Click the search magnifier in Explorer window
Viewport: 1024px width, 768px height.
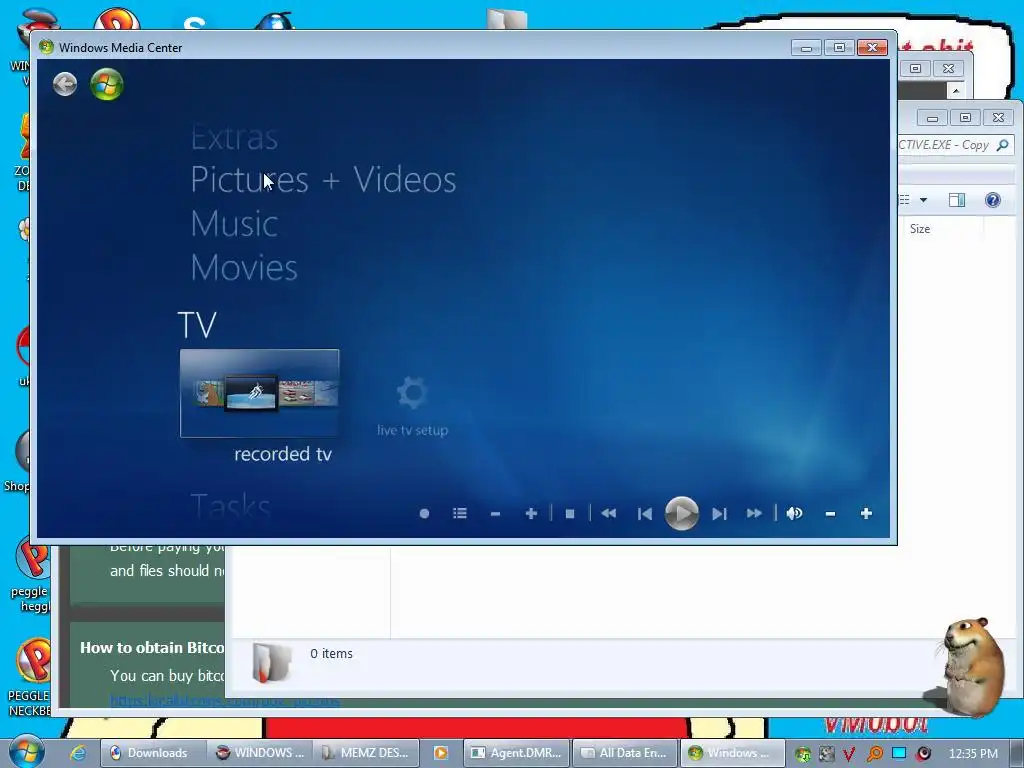click(x=1003, y=145)
